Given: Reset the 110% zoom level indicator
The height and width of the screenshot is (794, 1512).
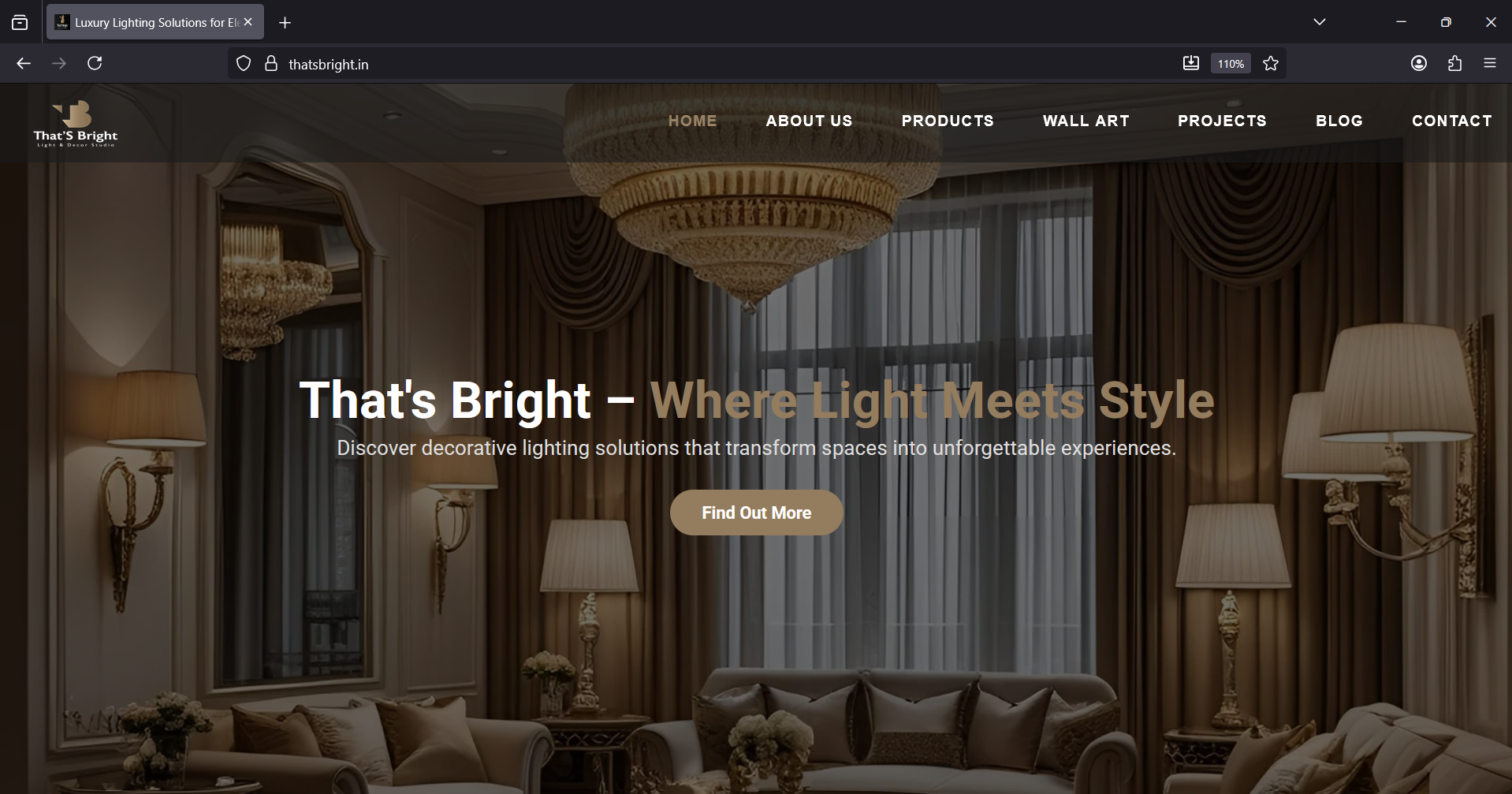Looking at the screenshot, I should click(x=1231, y=64).
